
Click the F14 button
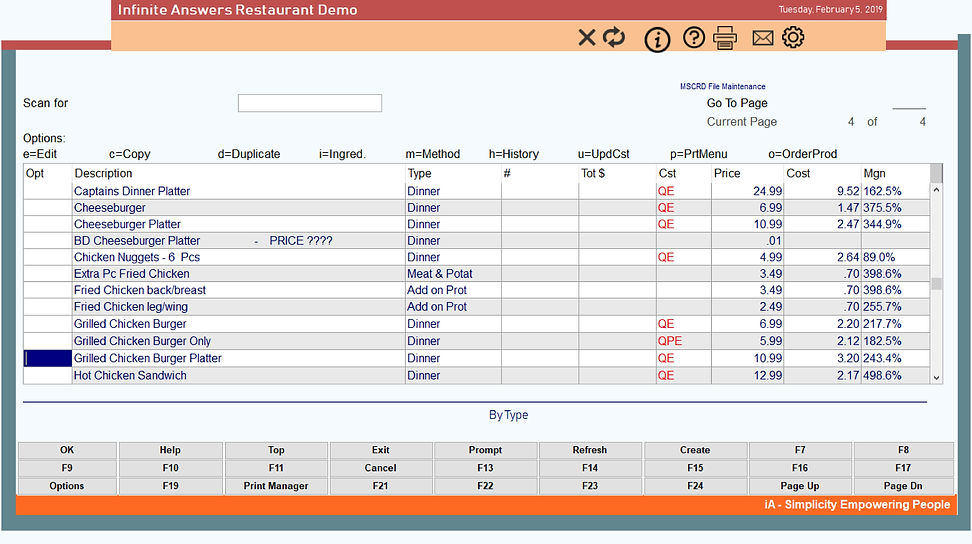click(x=590, y=468)
